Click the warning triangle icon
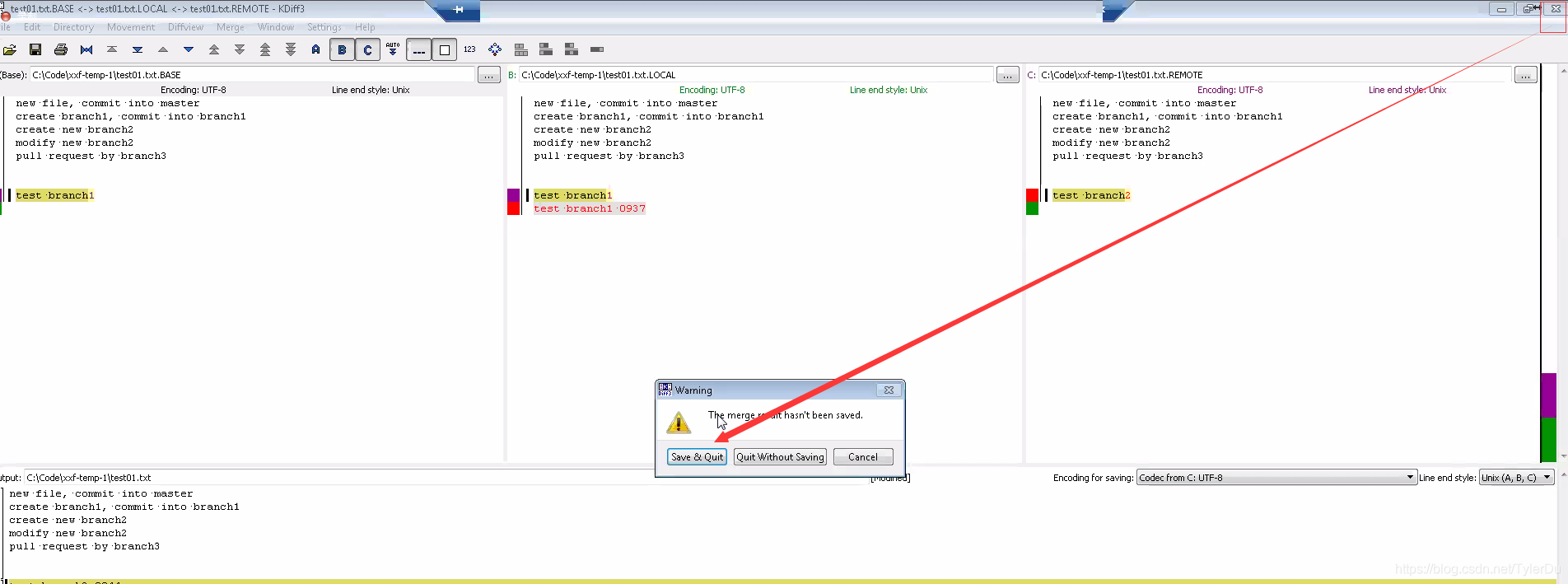Screen dimensions: 1568x584 679,423
